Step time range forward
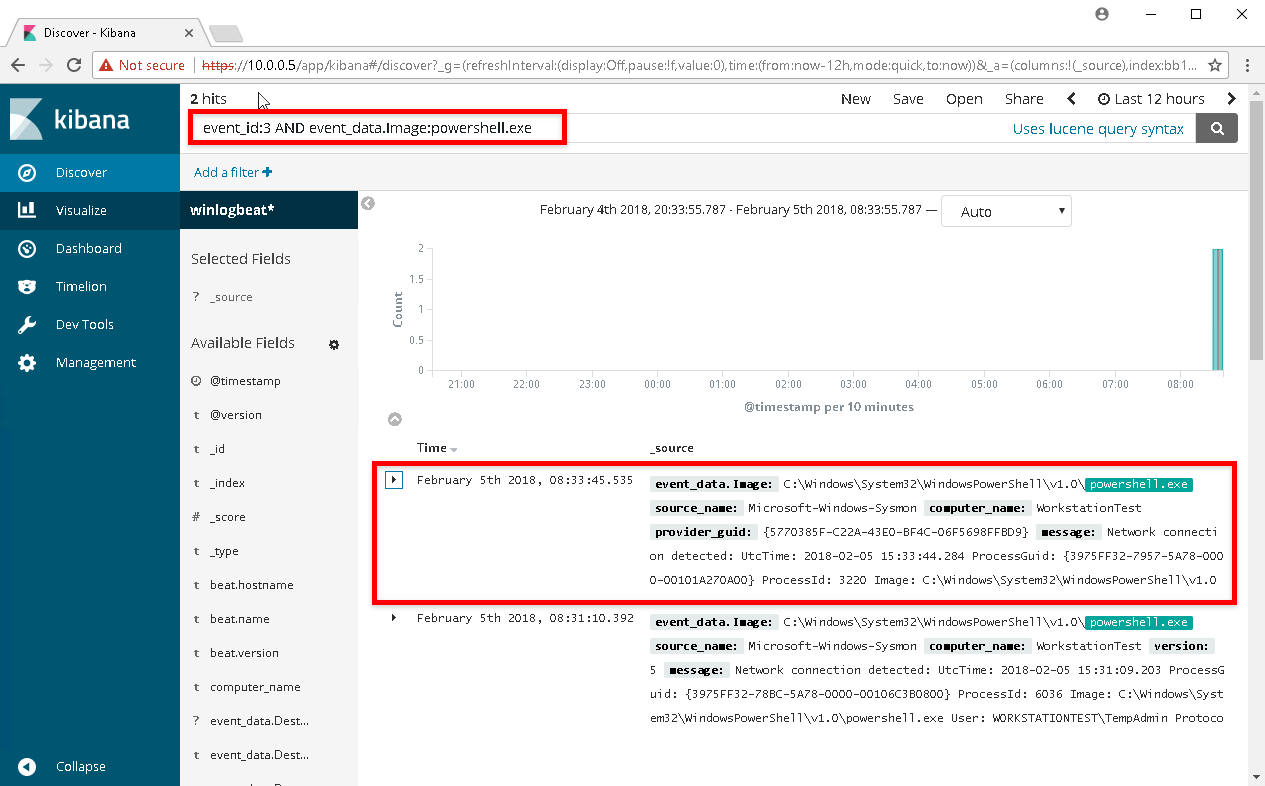 pyautogui.click(x=1232, y=99)
